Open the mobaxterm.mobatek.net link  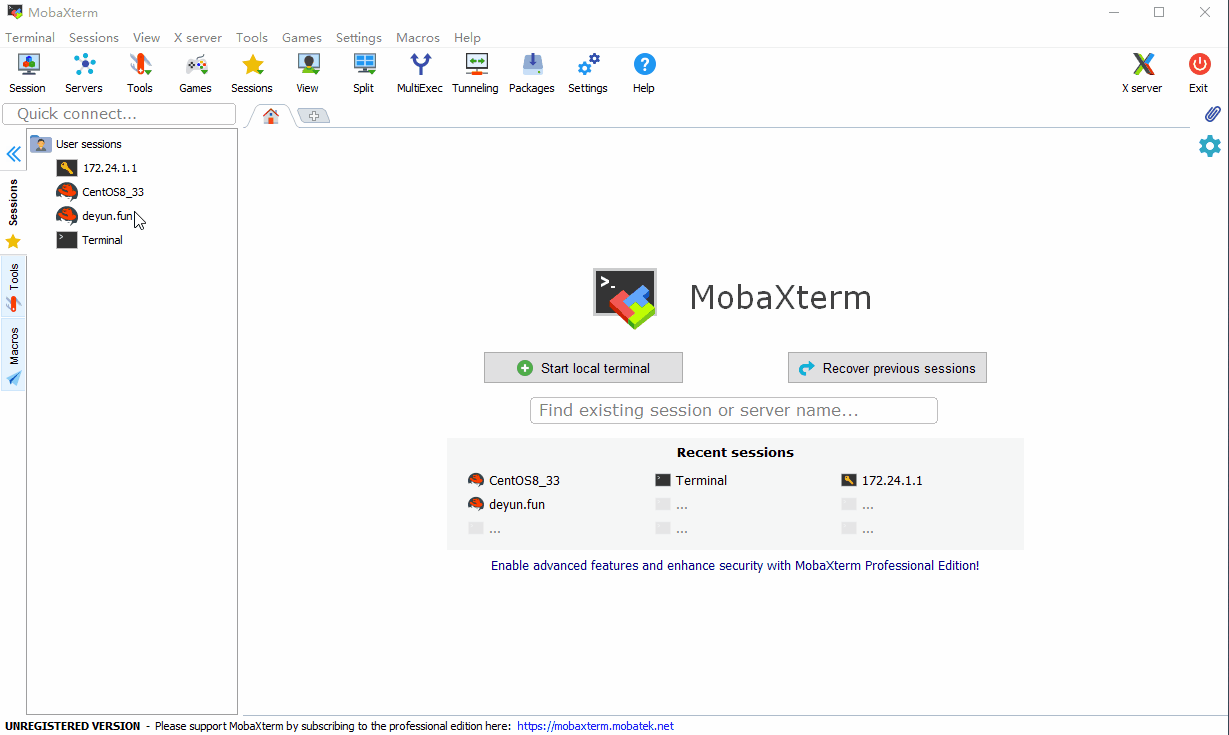tap(596, 726)
